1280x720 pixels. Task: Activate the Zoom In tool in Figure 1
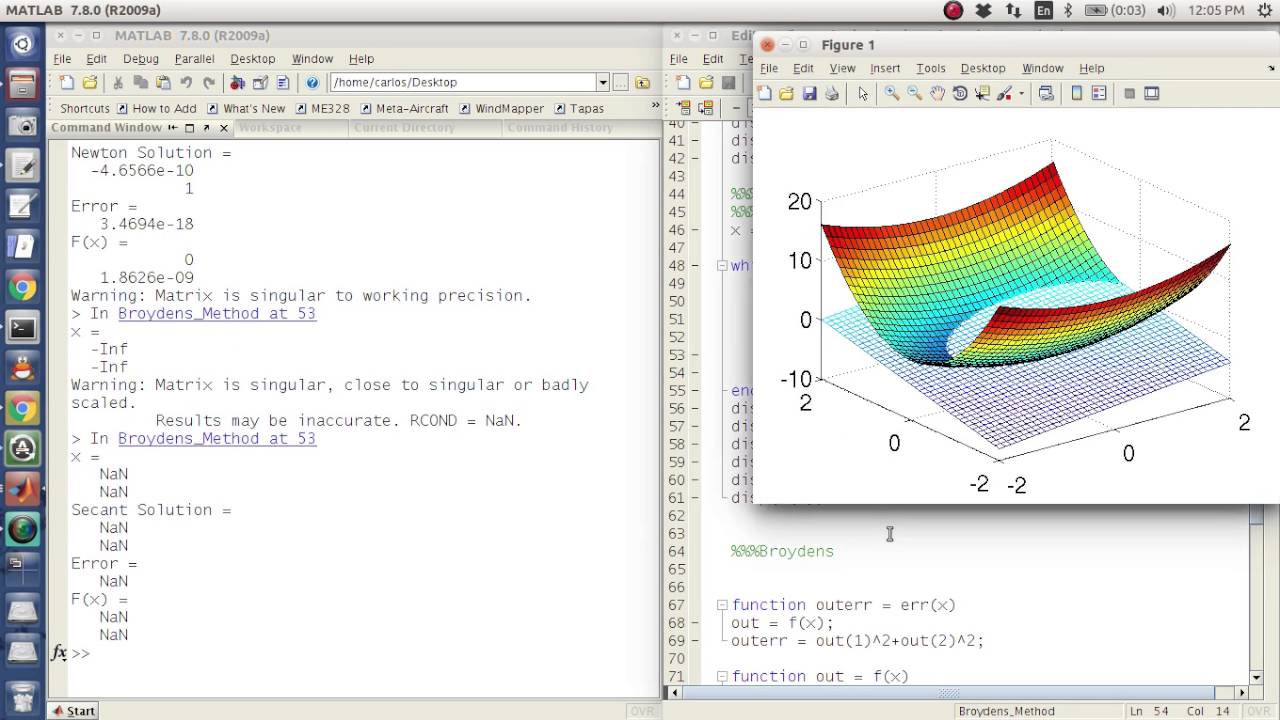(892, 93)
